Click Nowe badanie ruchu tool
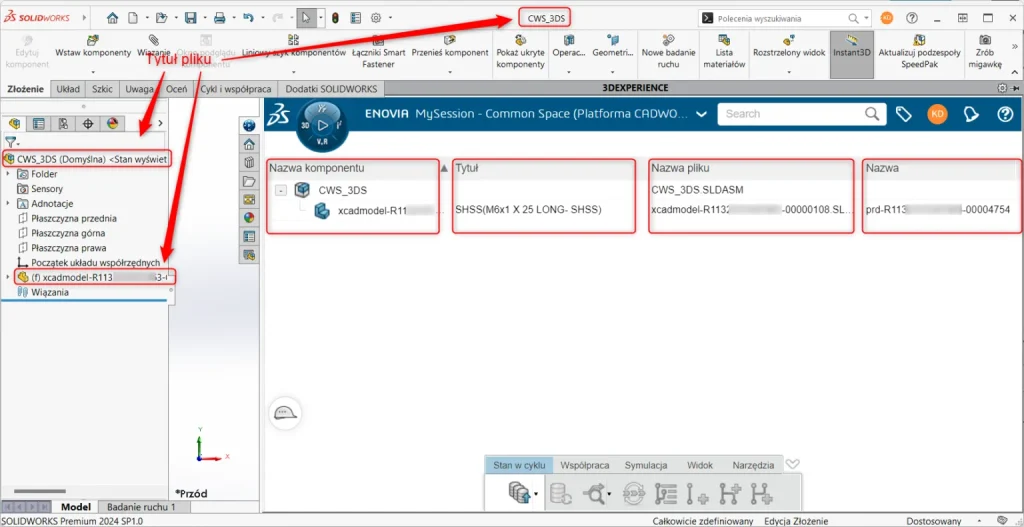This screenshot has height=527, width=1024. tap(667, 52)
